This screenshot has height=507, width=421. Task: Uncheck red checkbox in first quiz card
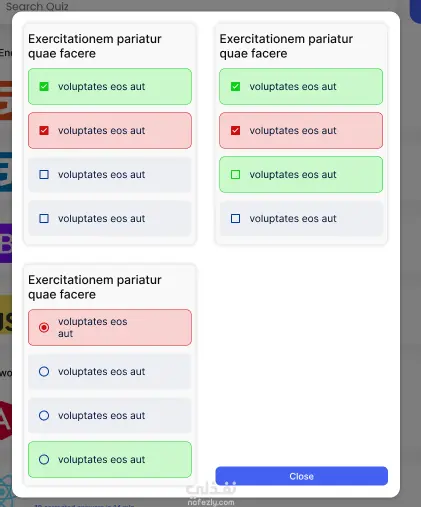44,131
